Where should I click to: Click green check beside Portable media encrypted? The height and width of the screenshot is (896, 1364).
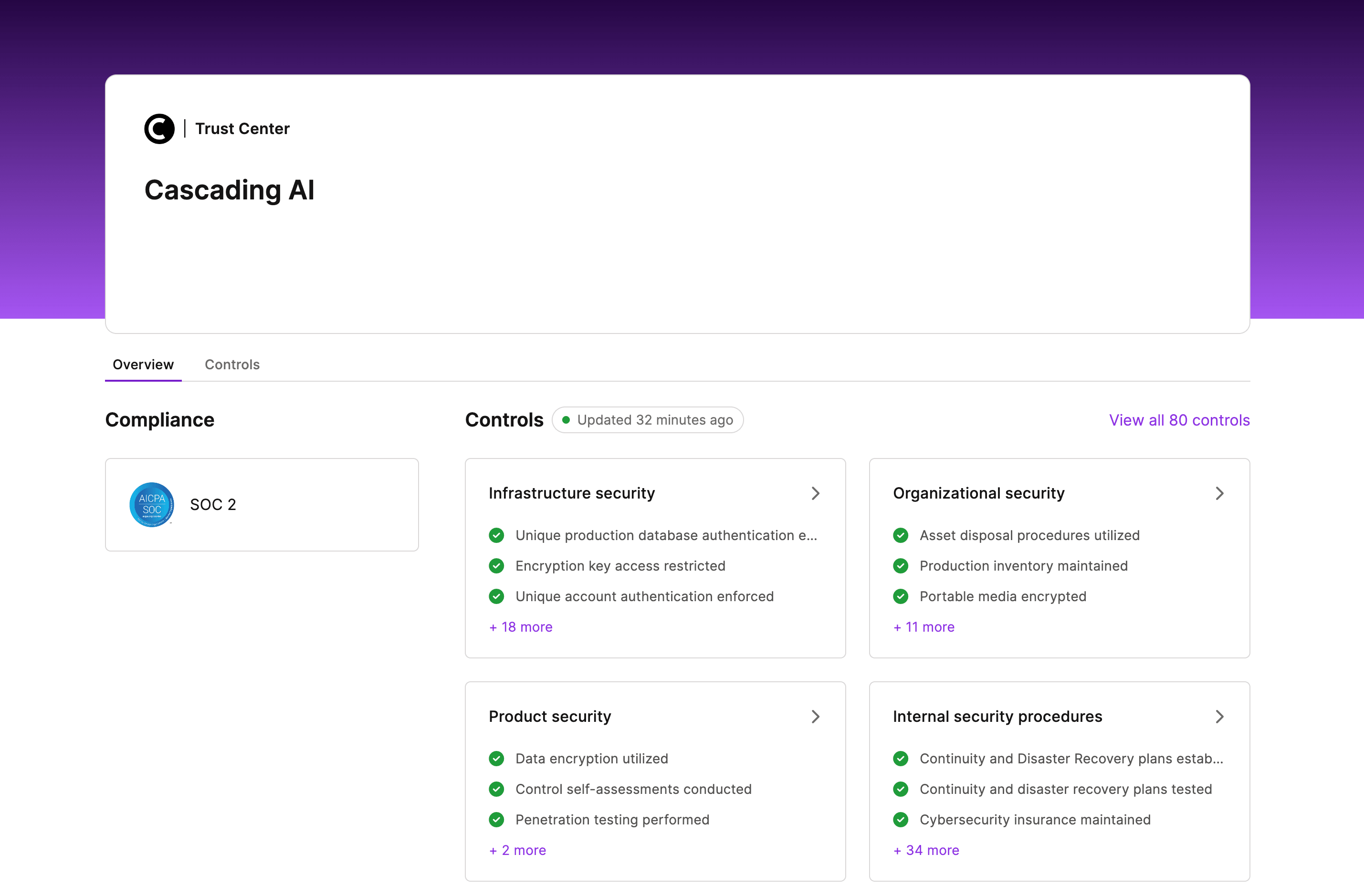tap(901, 597)
